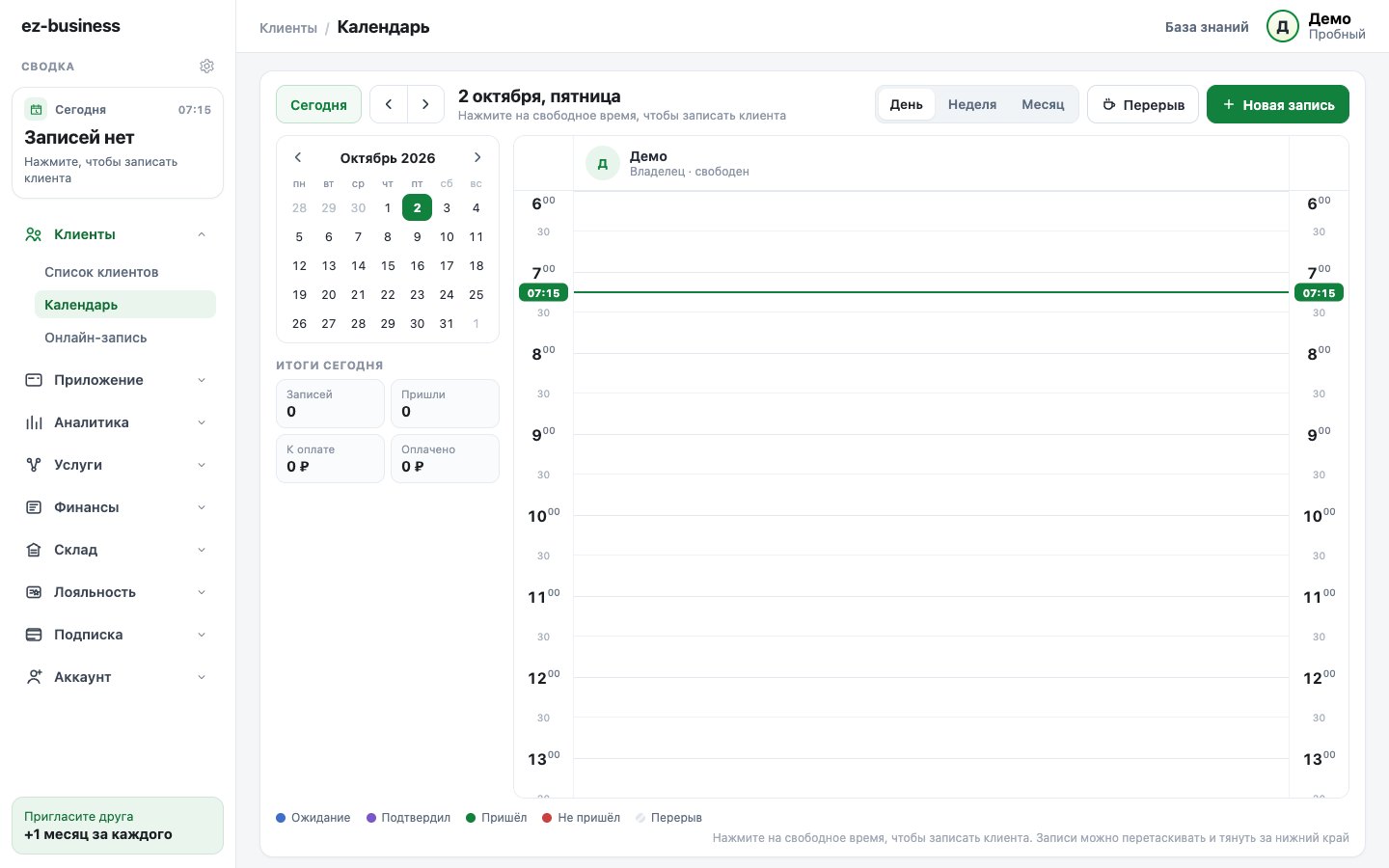Switch to the Неделя view
1389x868 pixels.
pos(972,104)
